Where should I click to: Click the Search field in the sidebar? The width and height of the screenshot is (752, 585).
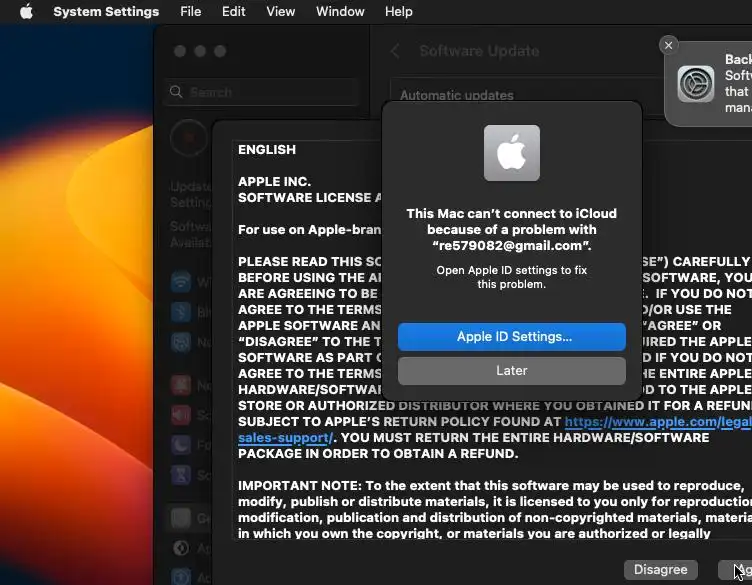262,92
